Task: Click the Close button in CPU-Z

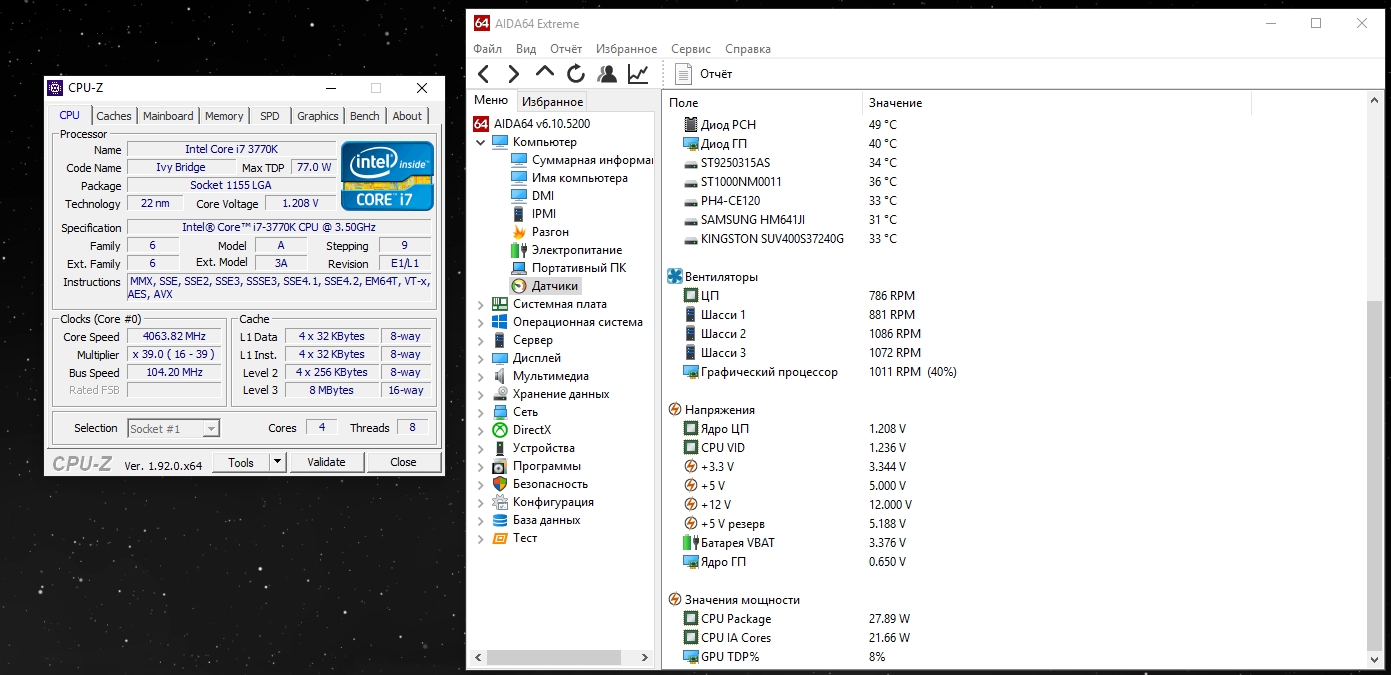Action: [x=404, y=462]
